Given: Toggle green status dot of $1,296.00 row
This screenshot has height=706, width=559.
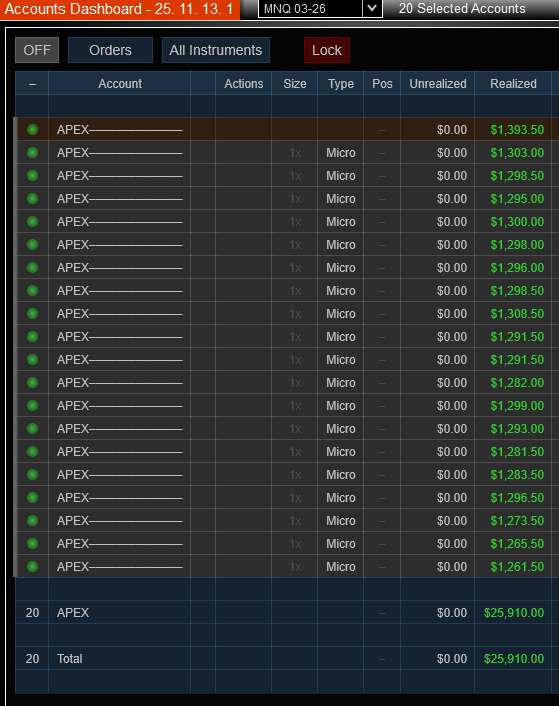Looking at the screenshot, I should pos(32,267).
